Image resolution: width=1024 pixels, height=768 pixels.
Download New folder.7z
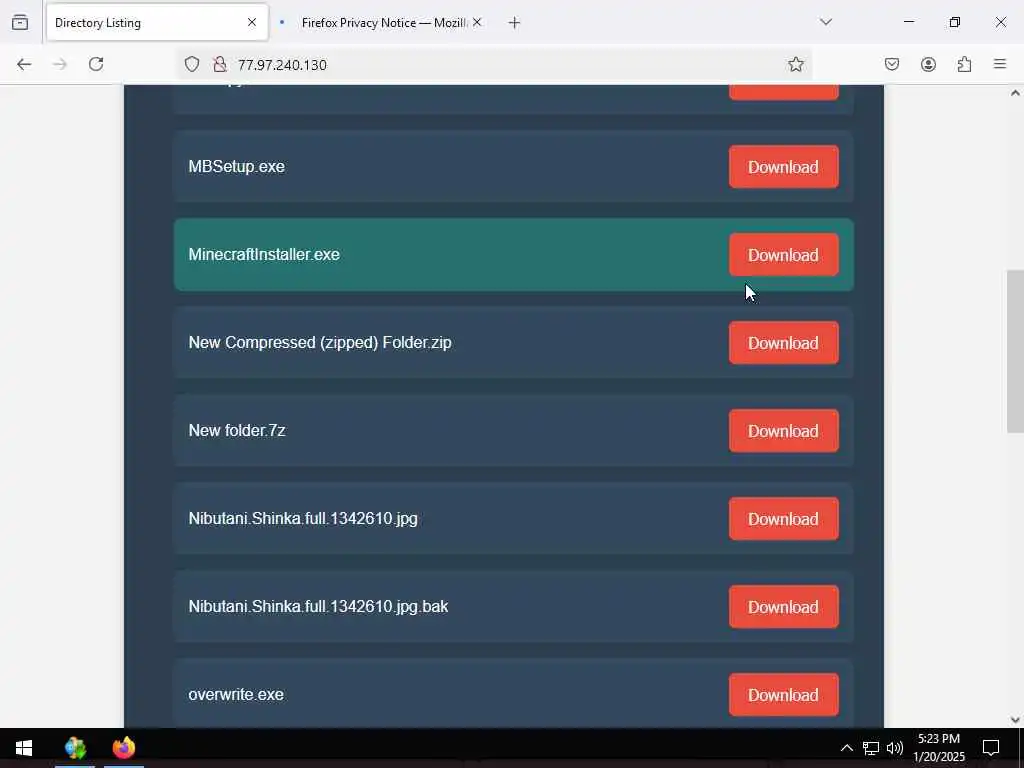point(784,431)
